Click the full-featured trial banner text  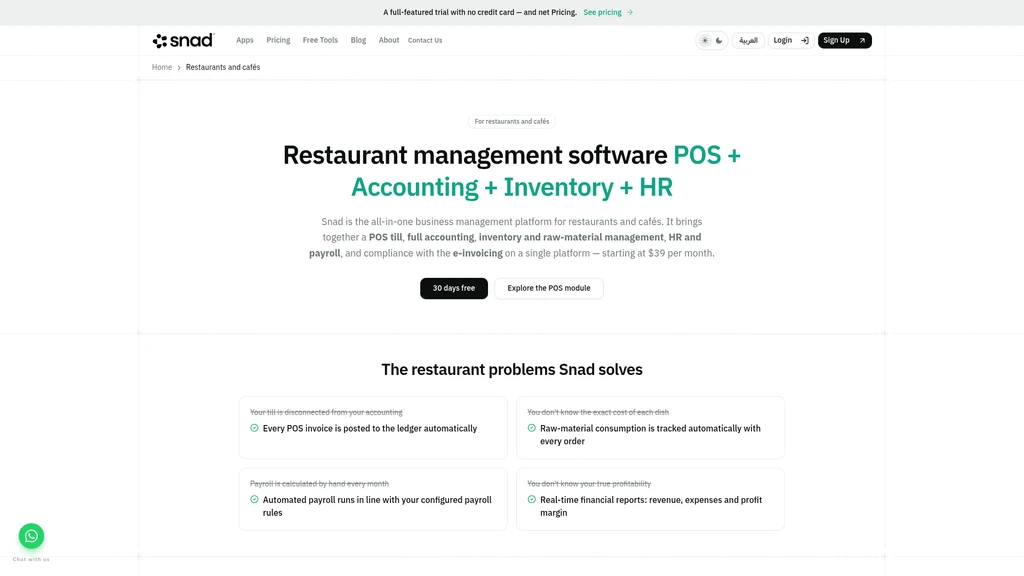point(480,12)
